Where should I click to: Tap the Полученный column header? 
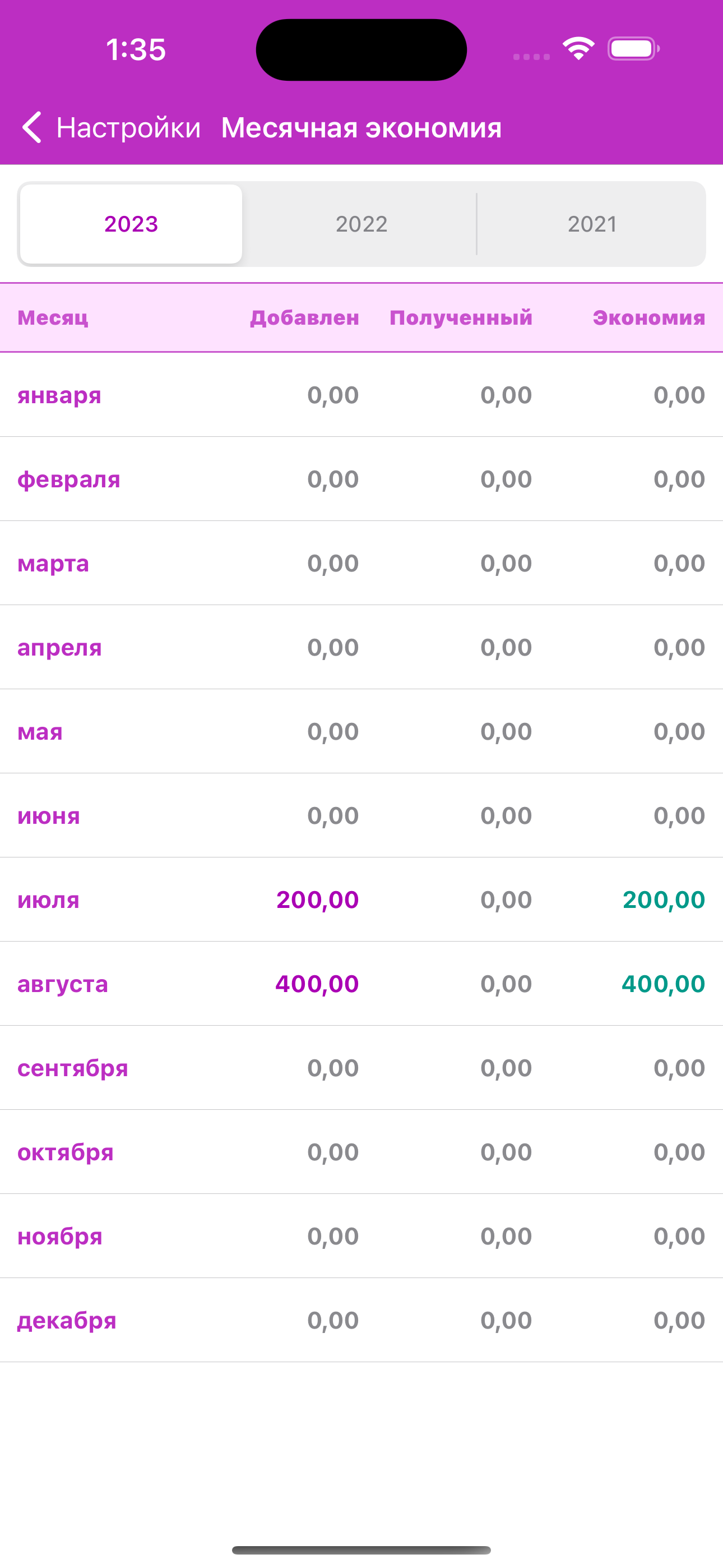461,318
